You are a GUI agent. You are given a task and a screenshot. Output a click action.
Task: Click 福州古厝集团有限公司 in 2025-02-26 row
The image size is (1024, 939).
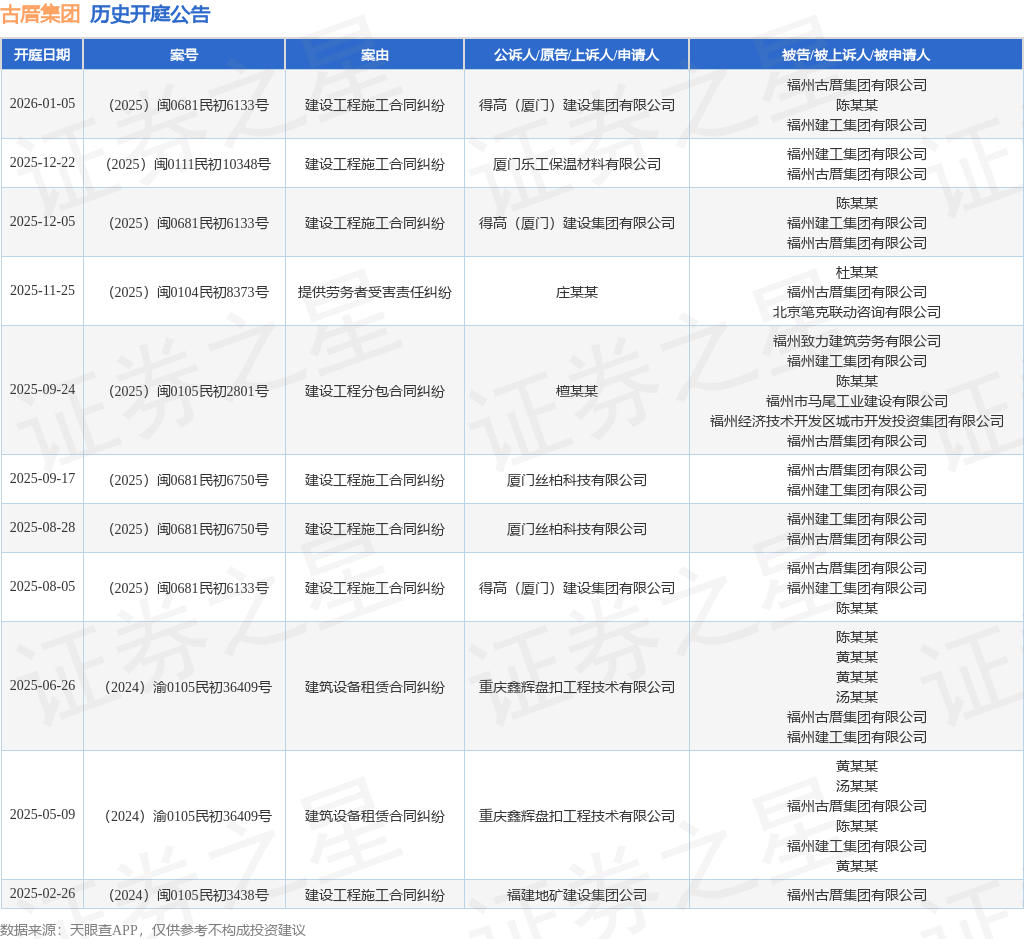(x=857, y=895)
